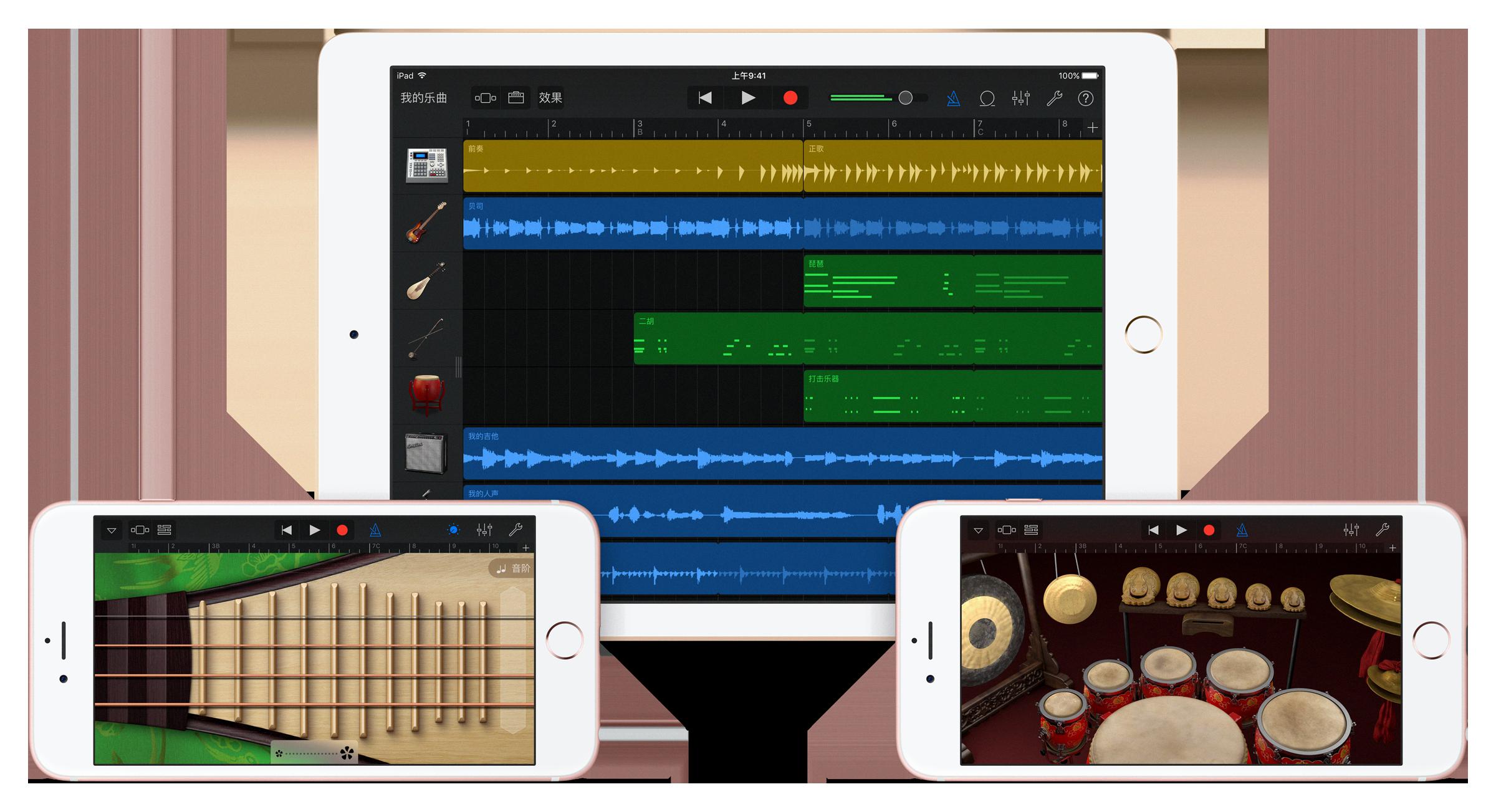This screenshot has width=1496, height=812.
Task: Select the 二胡 green region
Action: (868, 338)
